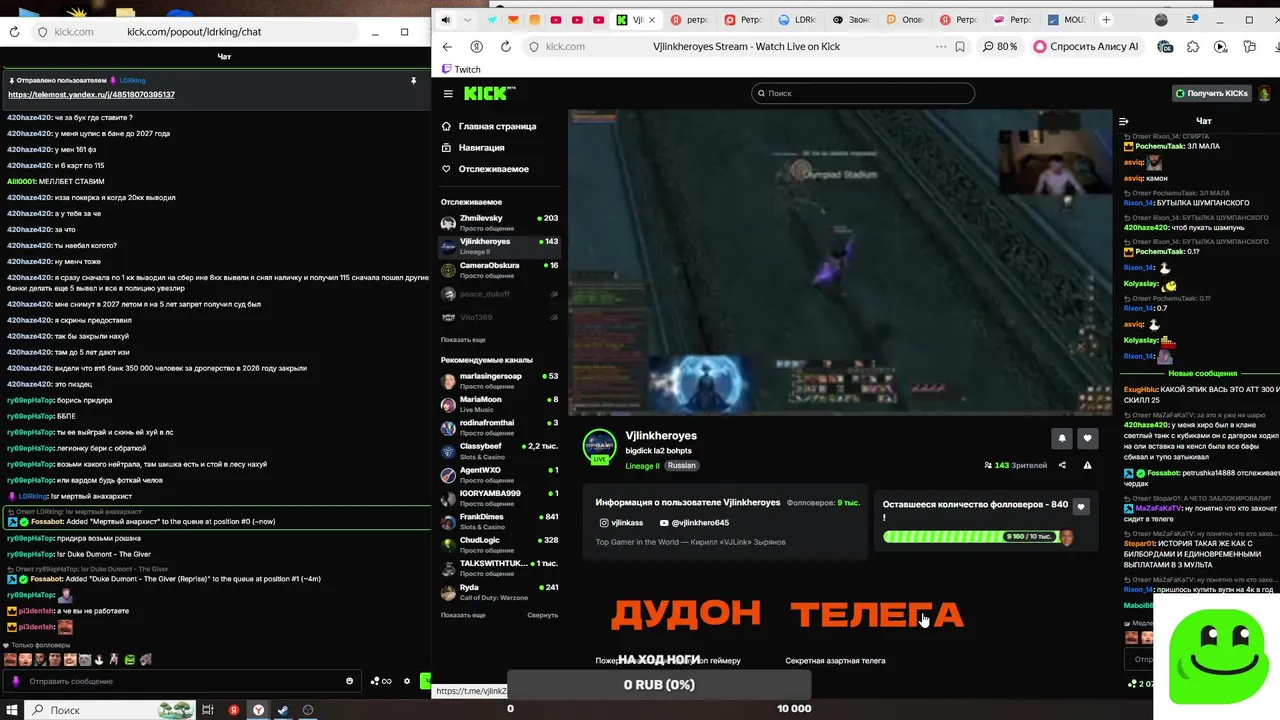This screenshot has height=720, width=1280.
Task: Click the KICK logo
Action: [x=490, y=93]
